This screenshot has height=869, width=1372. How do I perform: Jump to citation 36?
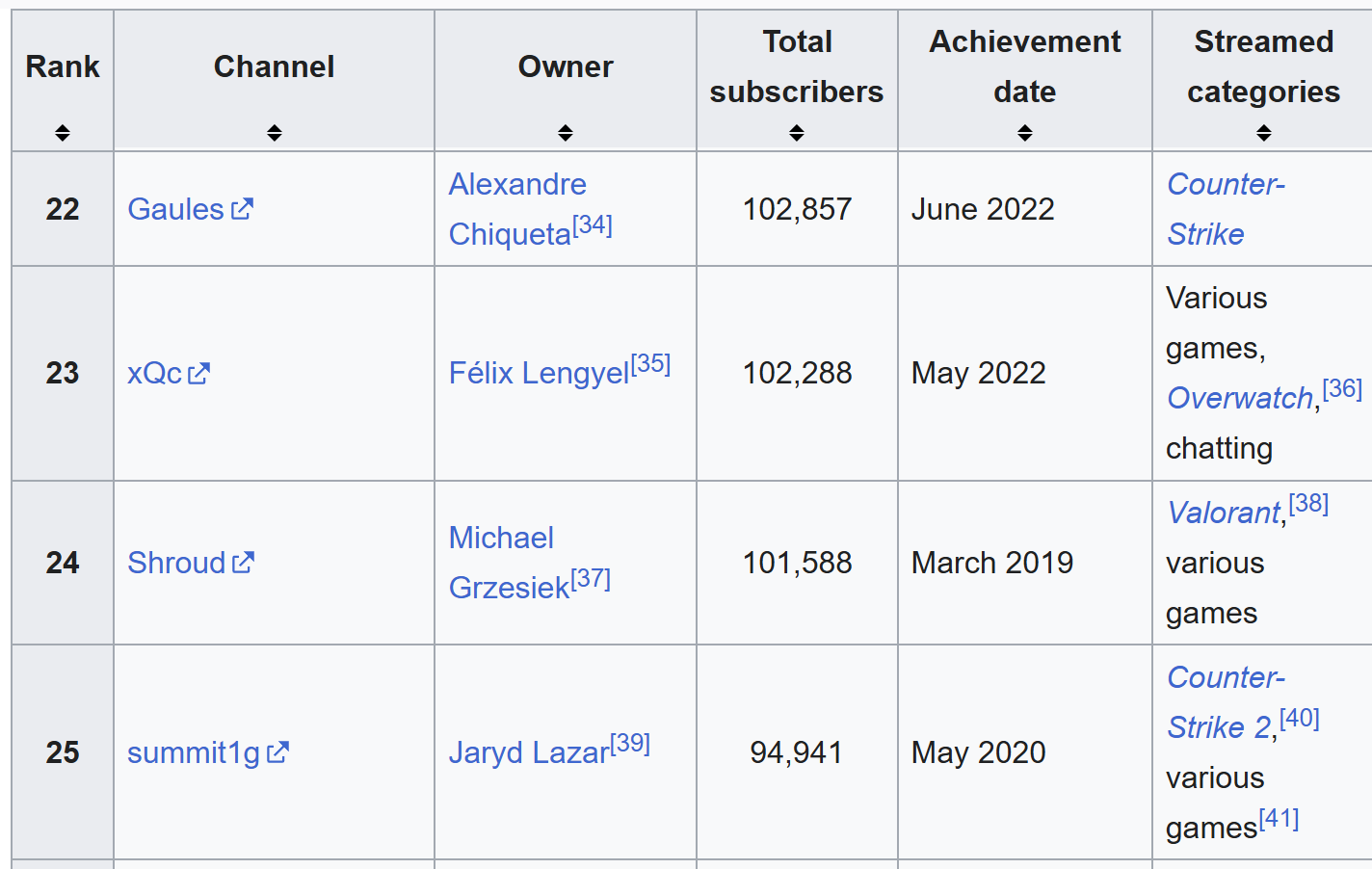tap(1342, 389)
